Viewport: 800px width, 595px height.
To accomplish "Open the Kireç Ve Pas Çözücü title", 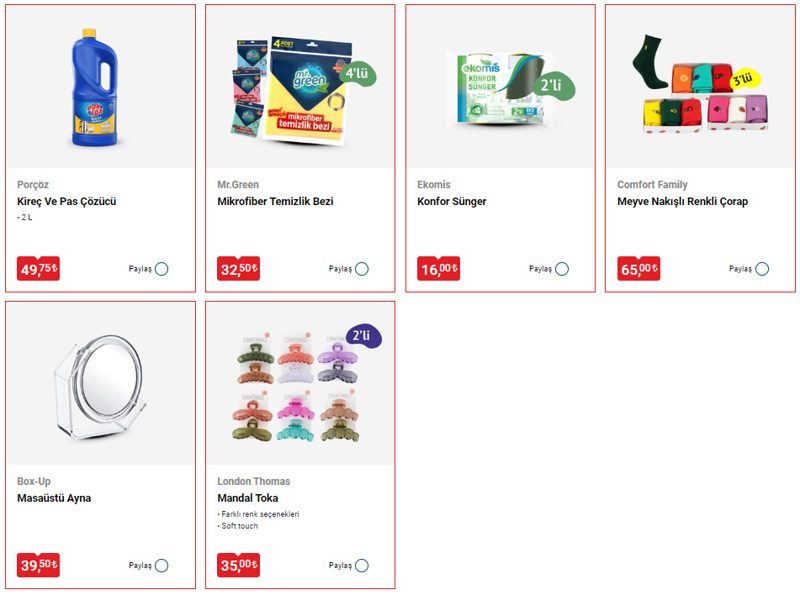I will [x=67, y=202].
